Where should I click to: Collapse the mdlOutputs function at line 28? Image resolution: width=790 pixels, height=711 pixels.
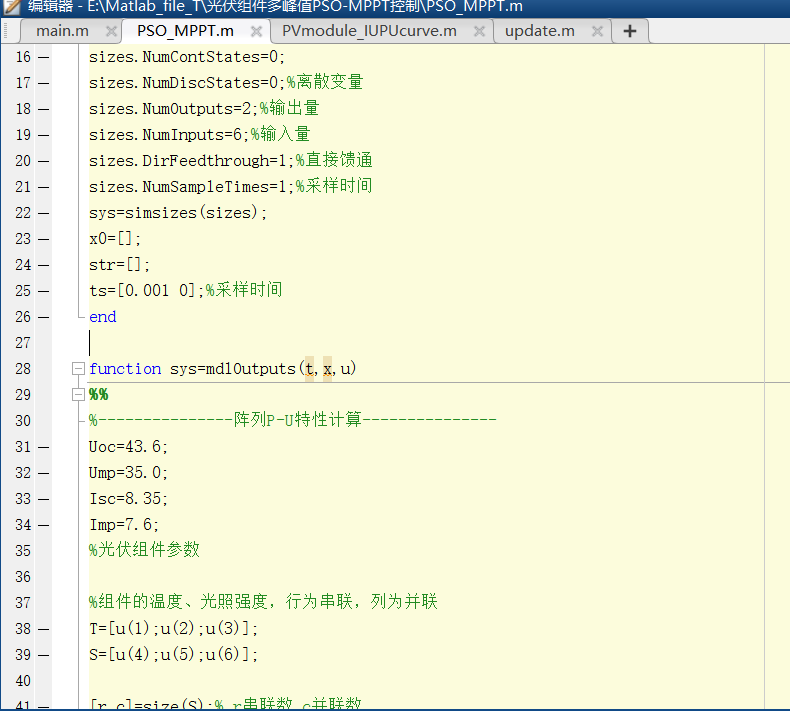pos(79,369)
